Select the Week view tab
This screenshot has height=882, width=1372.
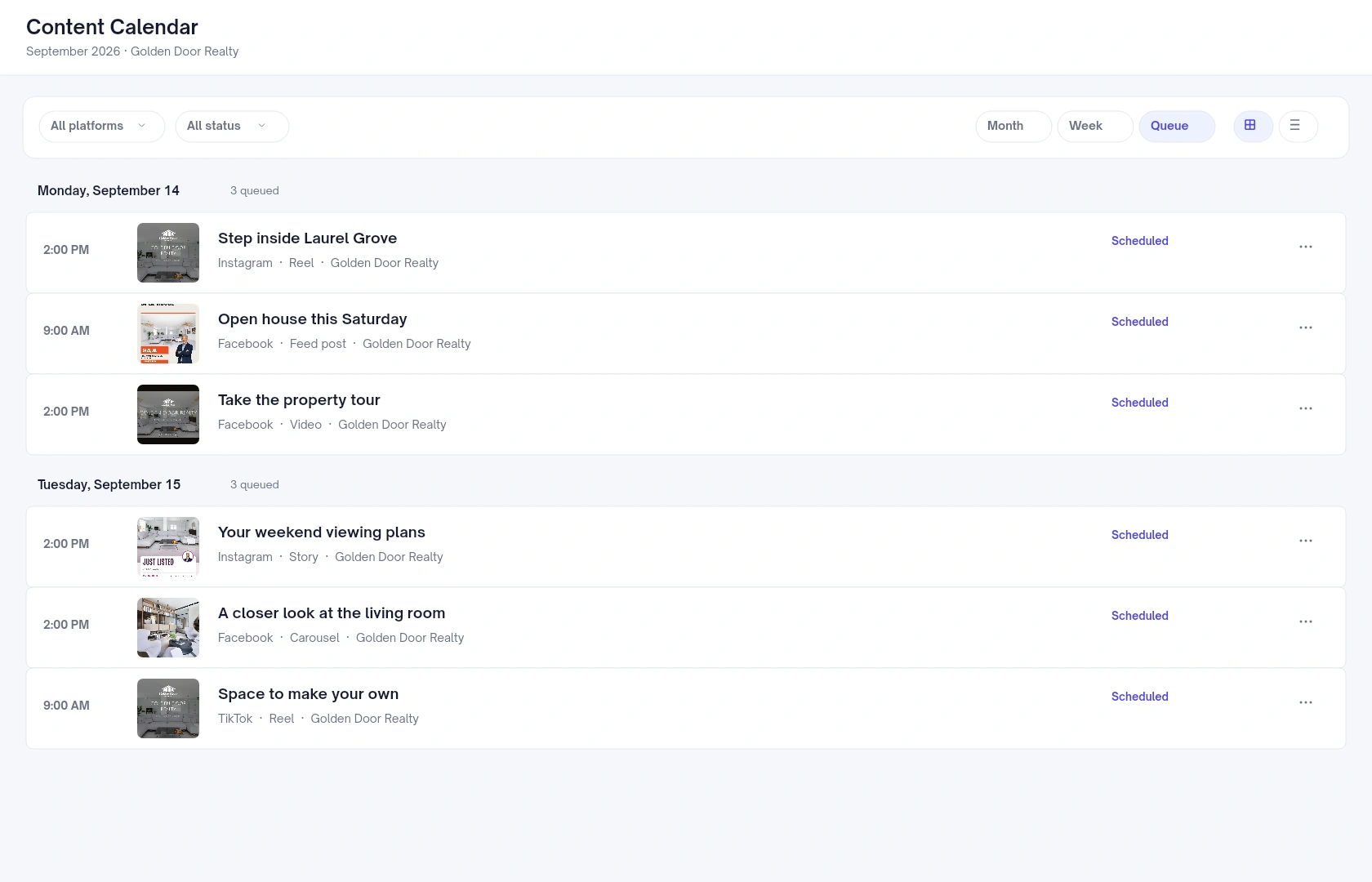coord(1095,126)
